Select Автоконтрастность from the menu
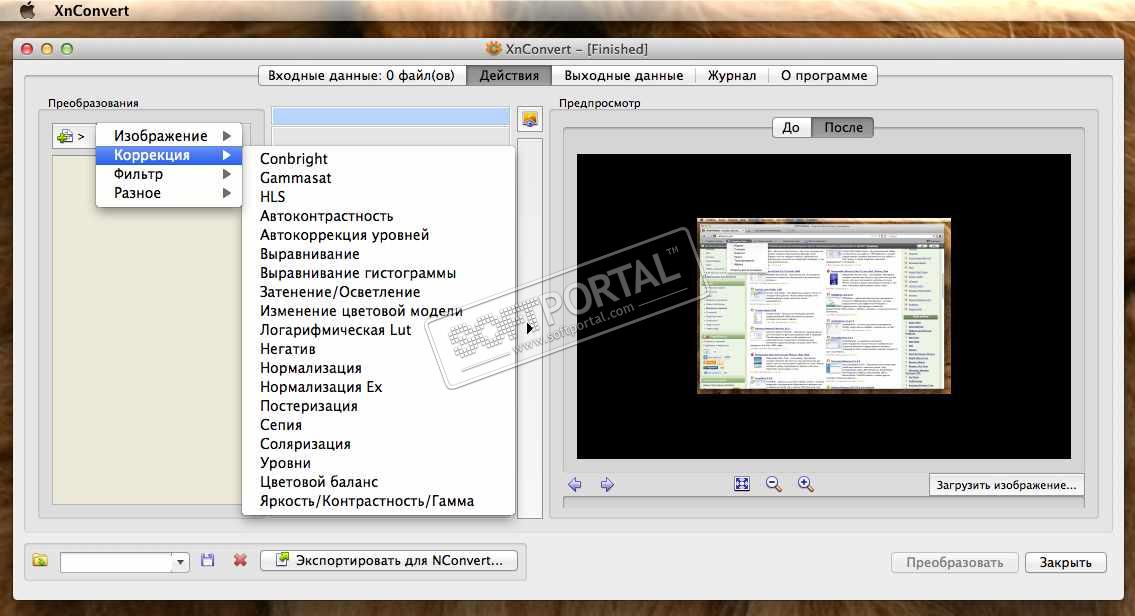Screen dimensions: 1135x616 pos(379,216)
